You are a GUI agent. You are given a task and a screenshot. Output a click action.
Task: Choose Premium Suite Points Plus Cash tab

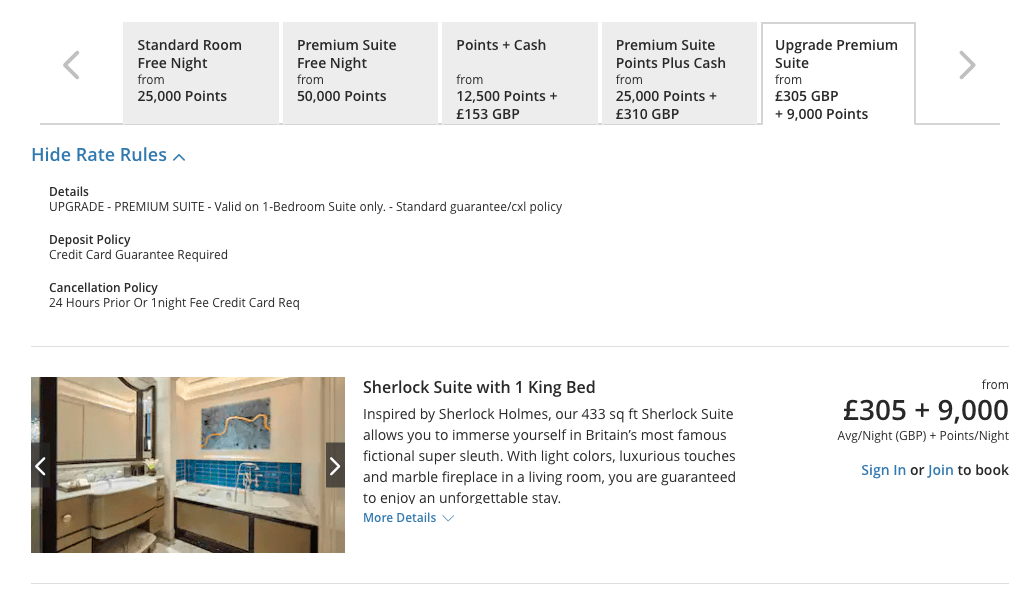[x=679, y=72]
